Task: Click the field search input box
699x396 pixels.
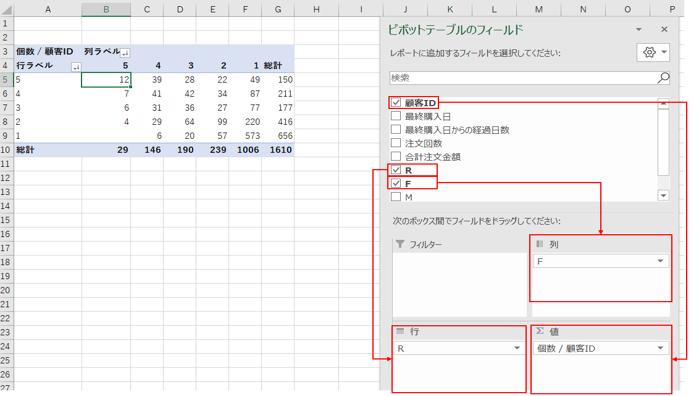Action: click(524, 78)
